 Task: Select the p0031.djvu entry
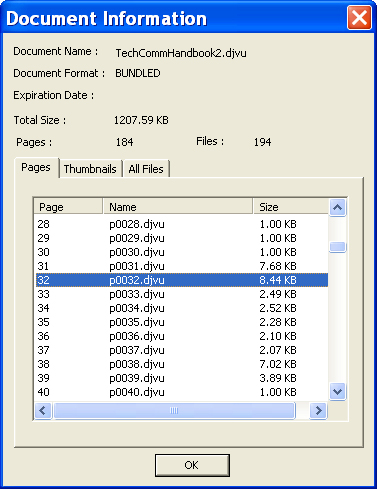[182, 266]
